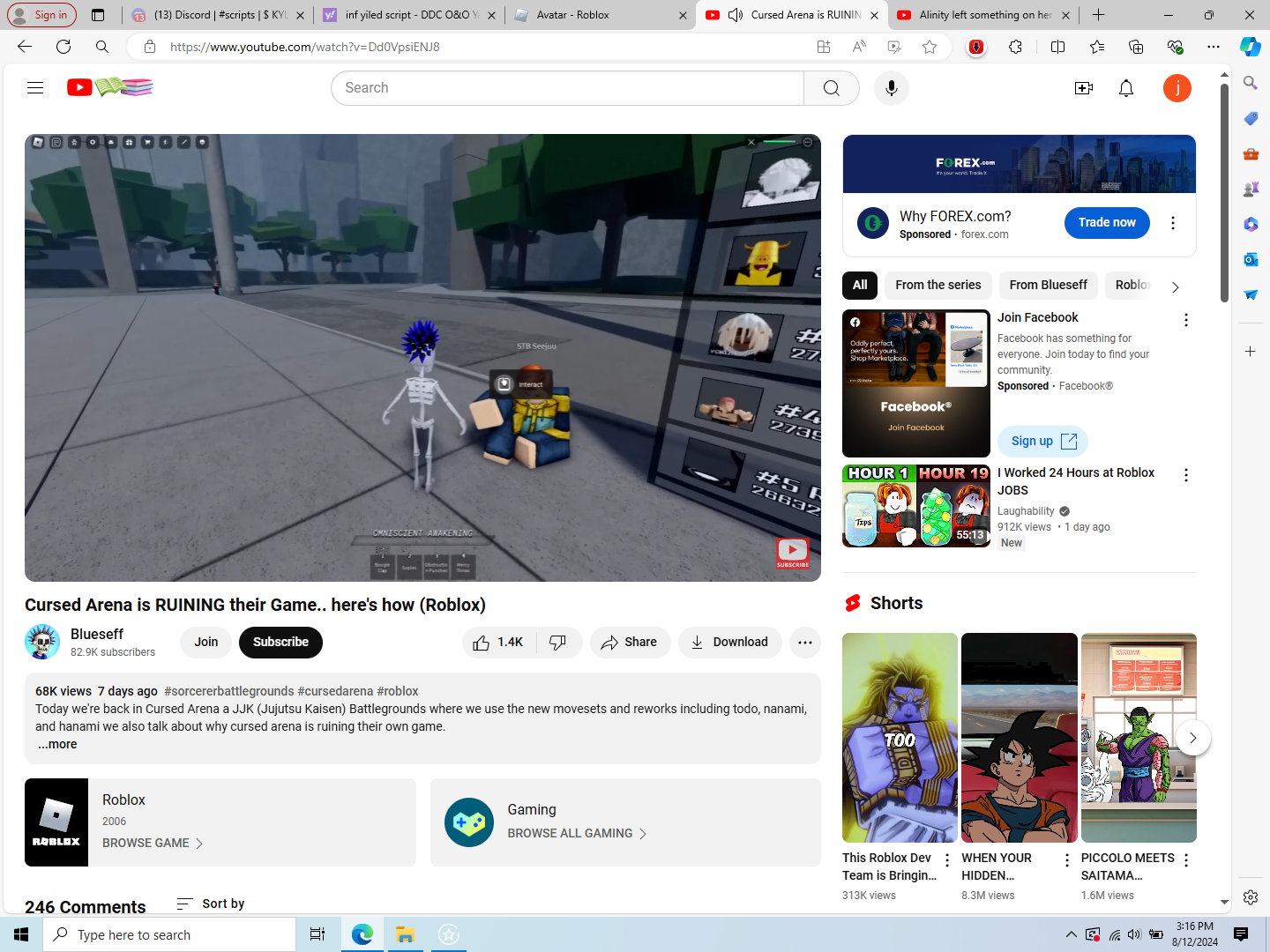This screenshot has width=1270, height=952.
Task: Click the search magnifier button
Action: tap(832, 88)
